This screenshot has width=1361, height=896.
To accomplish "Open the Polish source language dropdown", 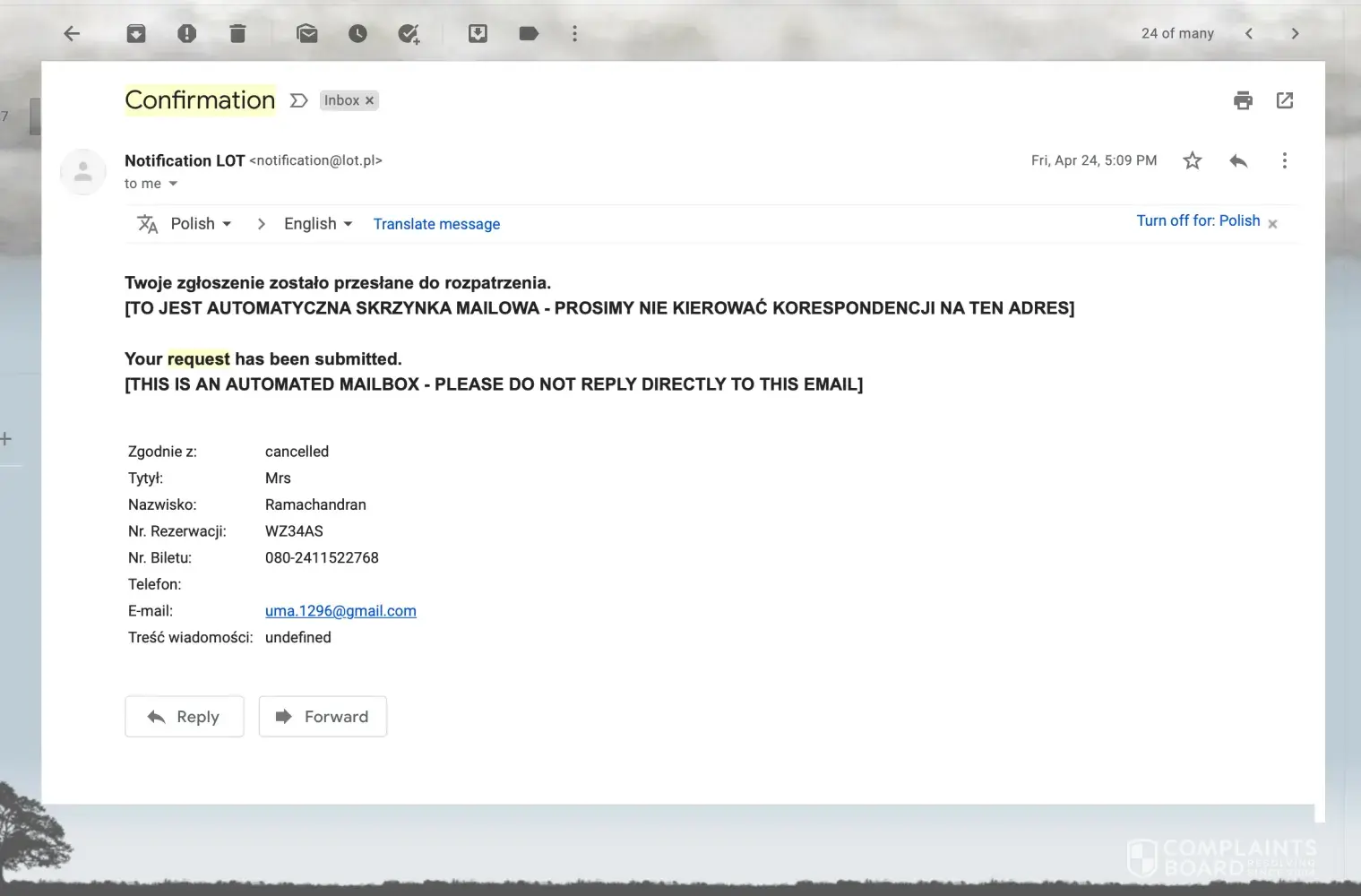I will [x=202, y=224].
